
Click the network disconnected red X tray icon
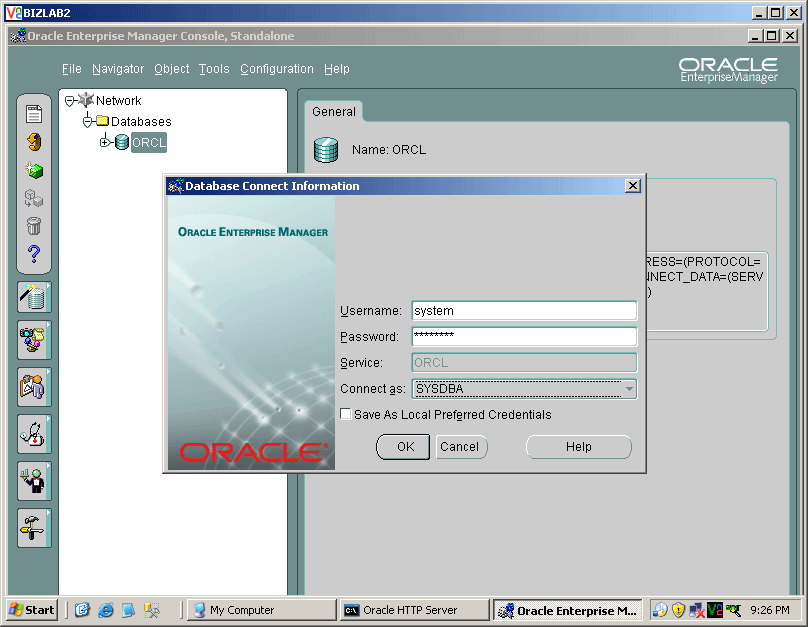(x=697, y=611)
